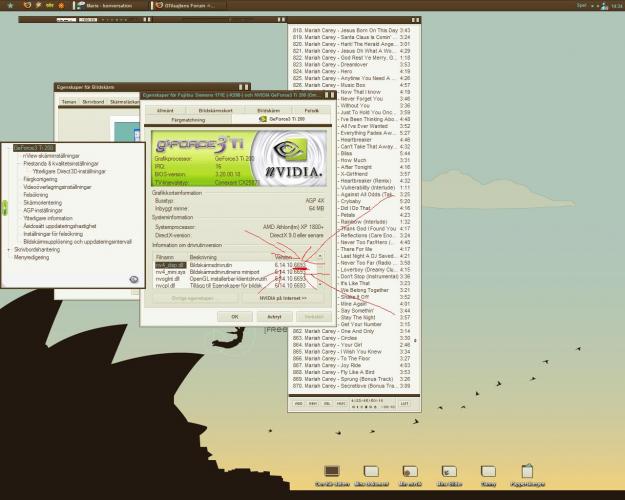Select Ytterligare information tree item
625x500 pixels.
pos(48,219)
